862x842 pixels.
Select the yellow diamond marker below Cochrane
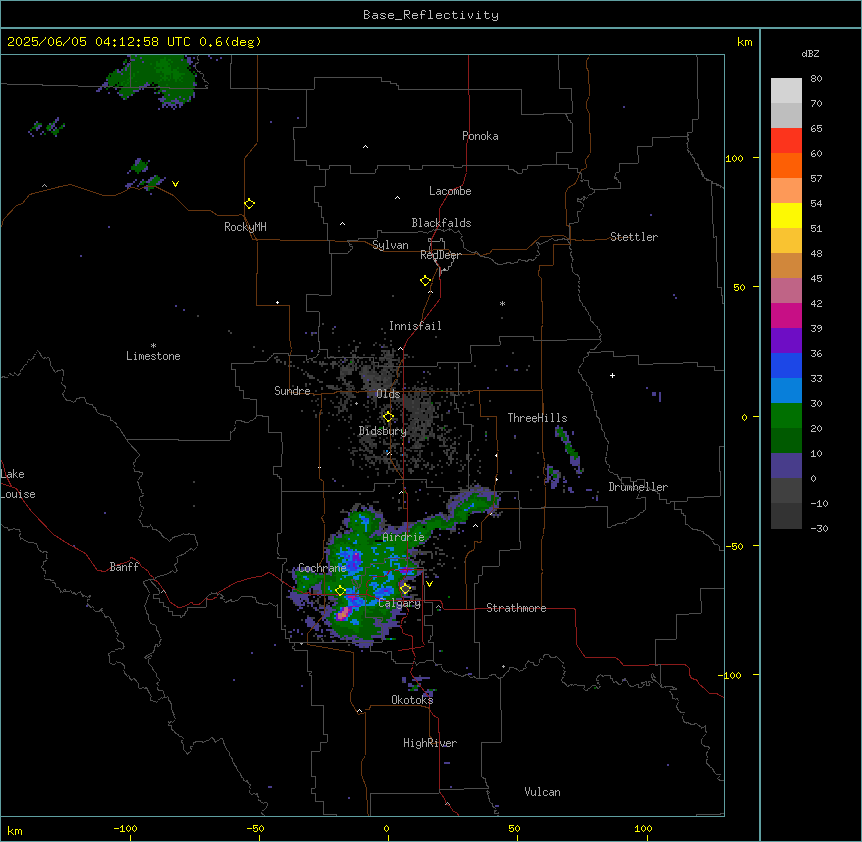click(x=340, y=591)
